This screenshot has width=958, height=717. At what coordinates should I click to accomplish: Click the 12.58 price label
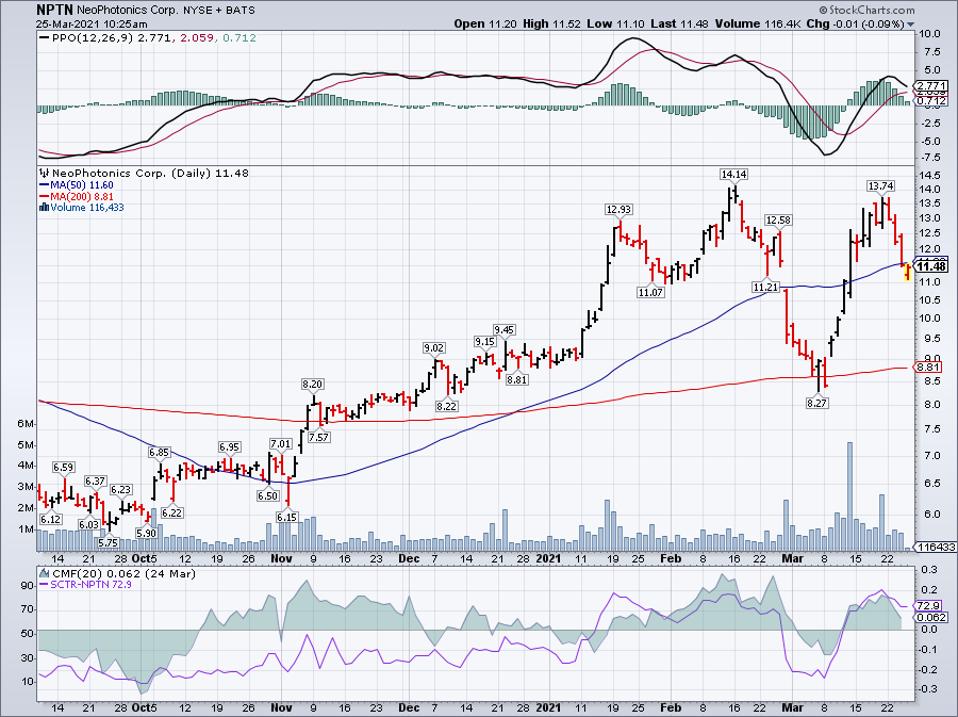[778, 220]
